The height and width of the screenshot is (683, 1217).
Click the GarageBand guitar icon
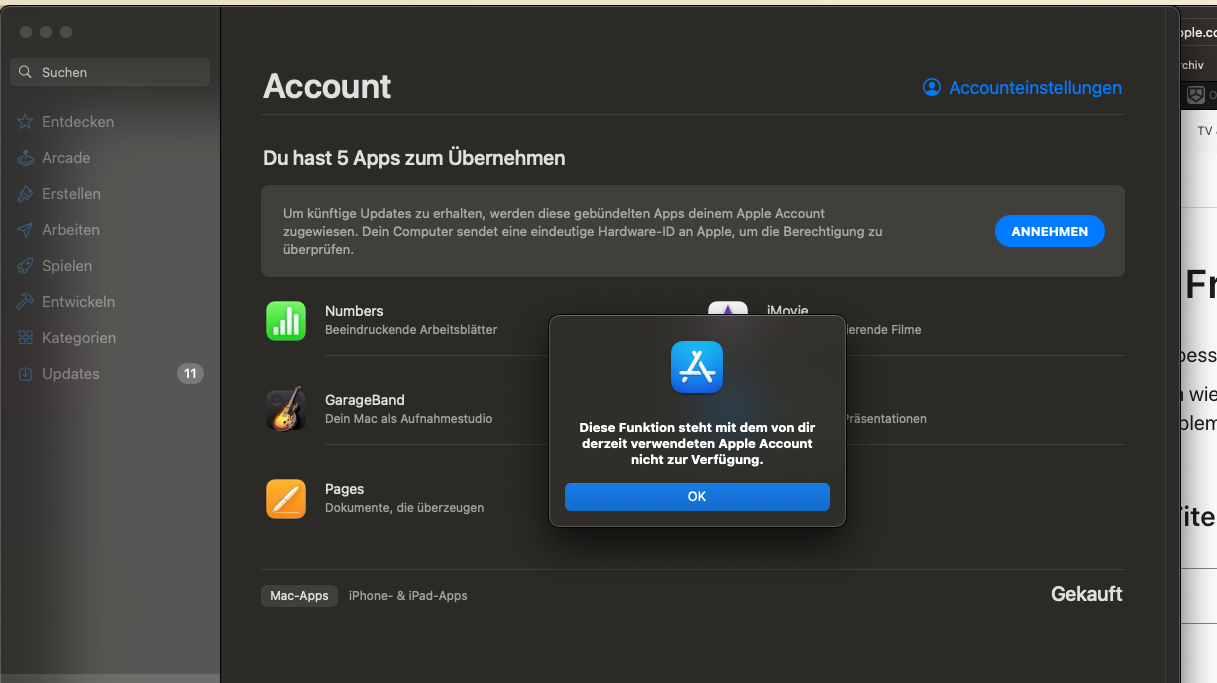click(x=286, y=410)
